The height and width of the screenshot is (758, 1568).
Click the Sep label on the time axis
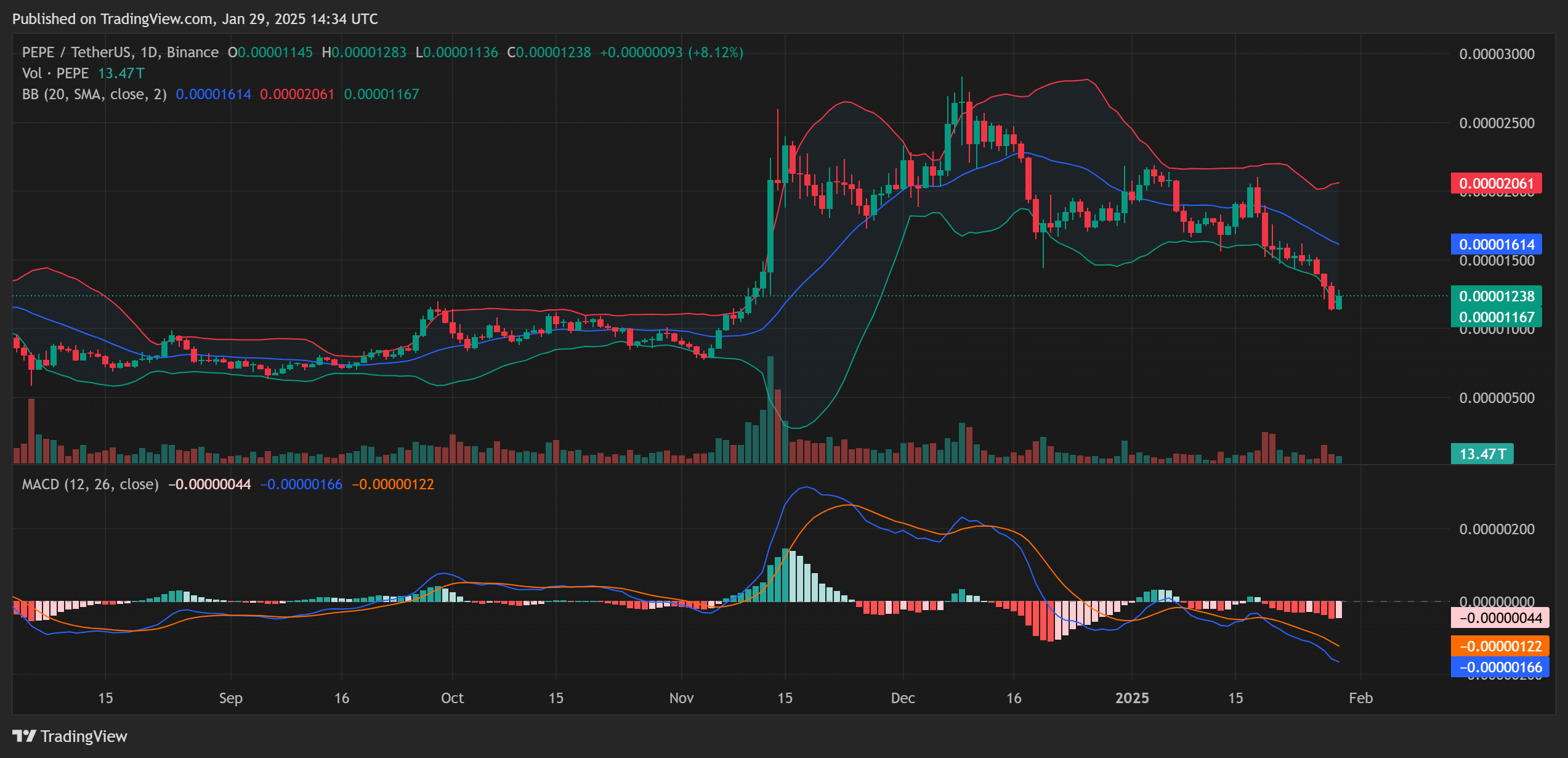pyautogui.click(x=231, y=698)
